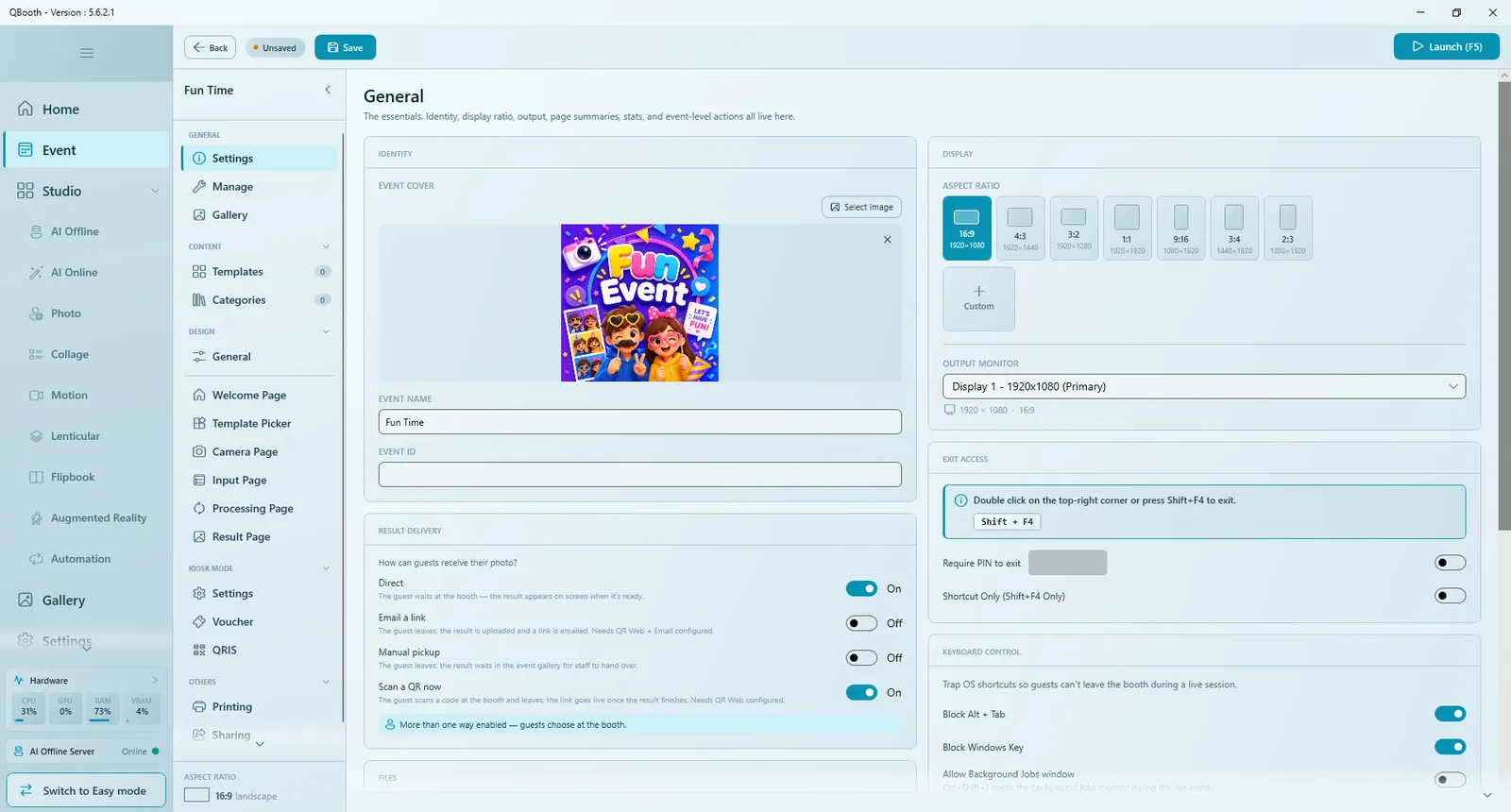Toggle Block Windows Key switch
1511x812 pixels.
(x=1450, y=747)
